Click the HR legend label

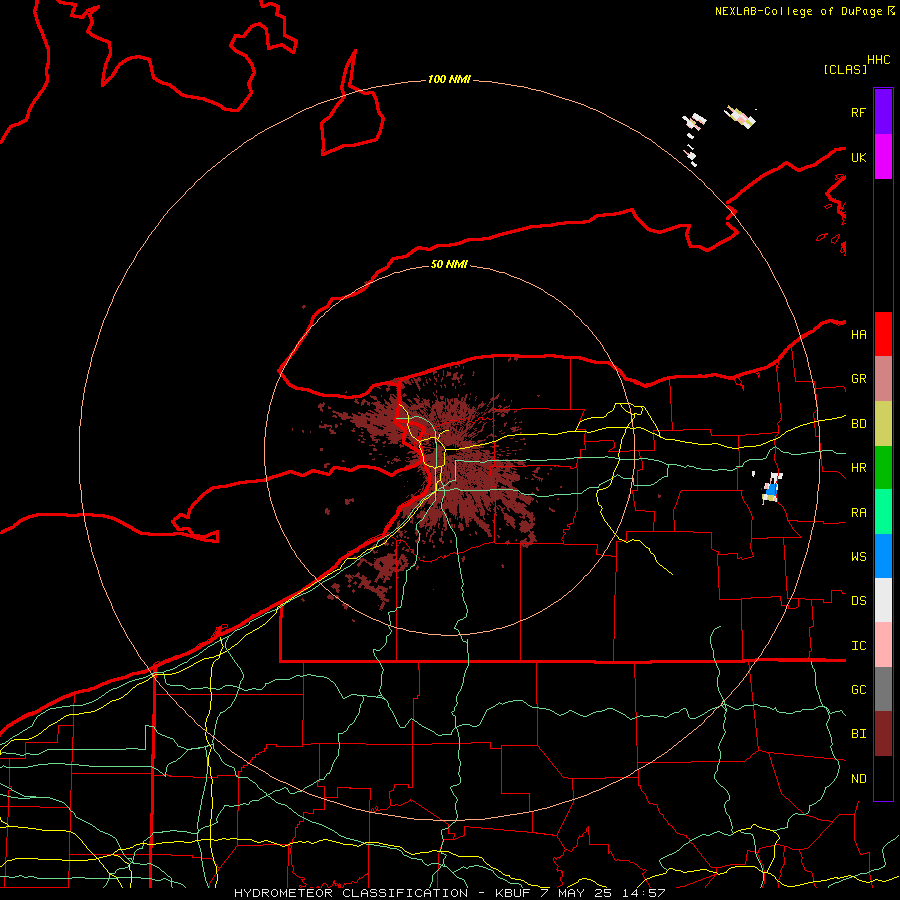pyautogui.click(x=858, y=468)
